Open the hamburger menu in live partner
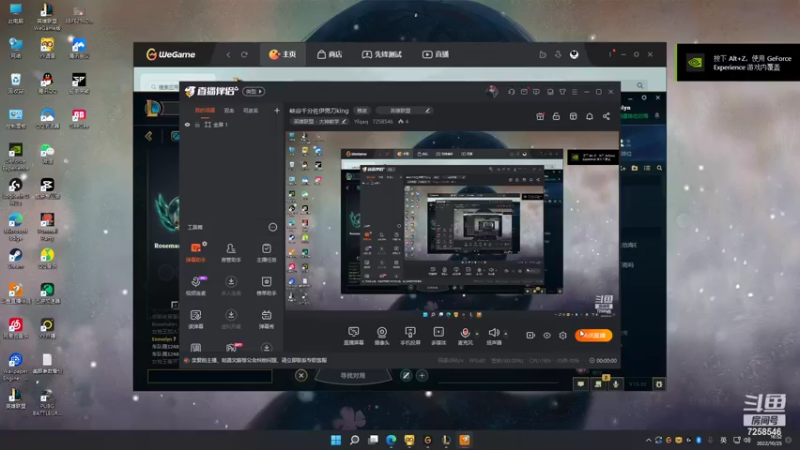This screenshot has width=800, height=450. pos(574,92)
